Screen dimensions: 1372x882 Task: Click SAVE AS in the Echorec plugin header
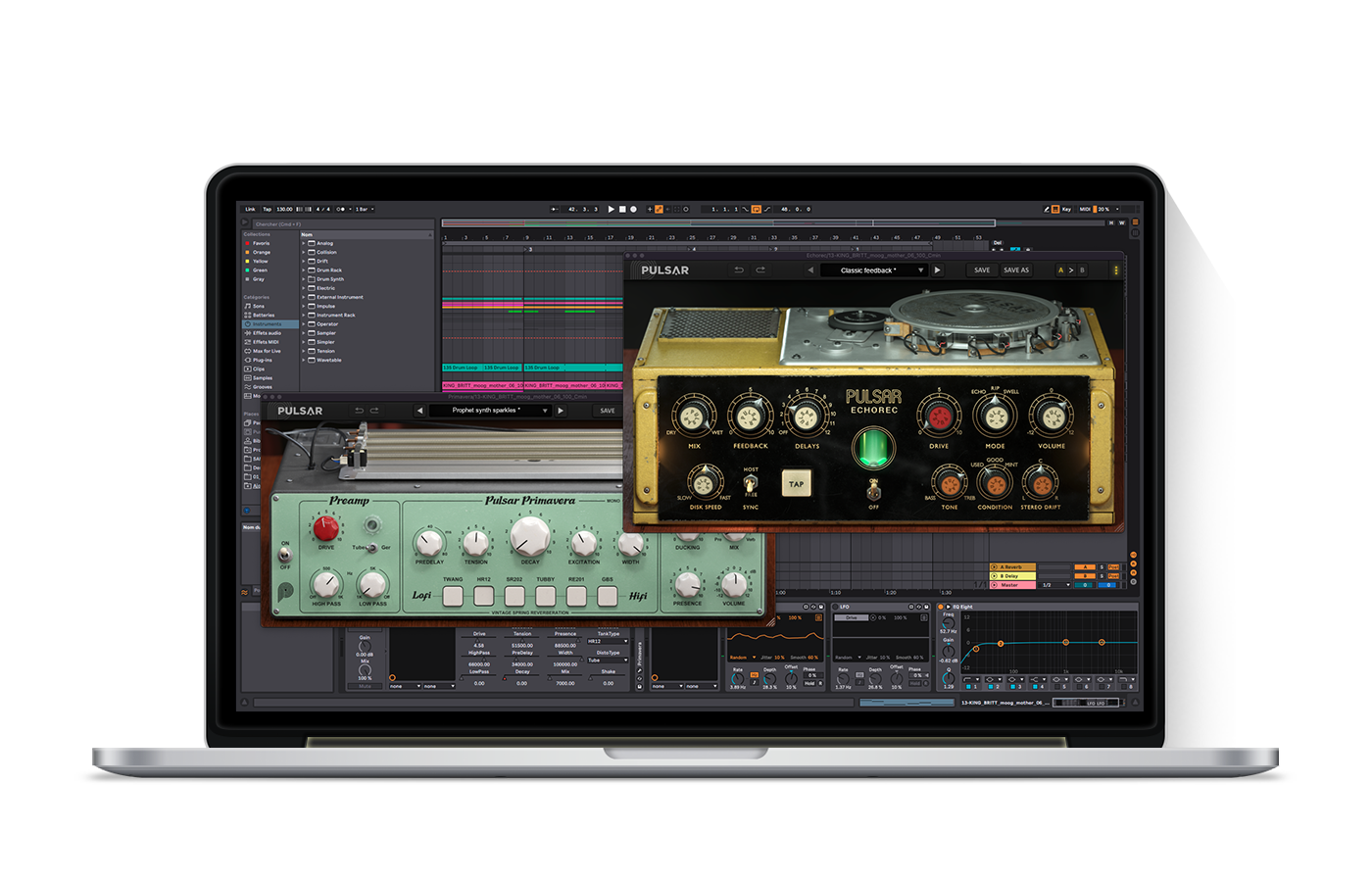tap(1015, 269)
